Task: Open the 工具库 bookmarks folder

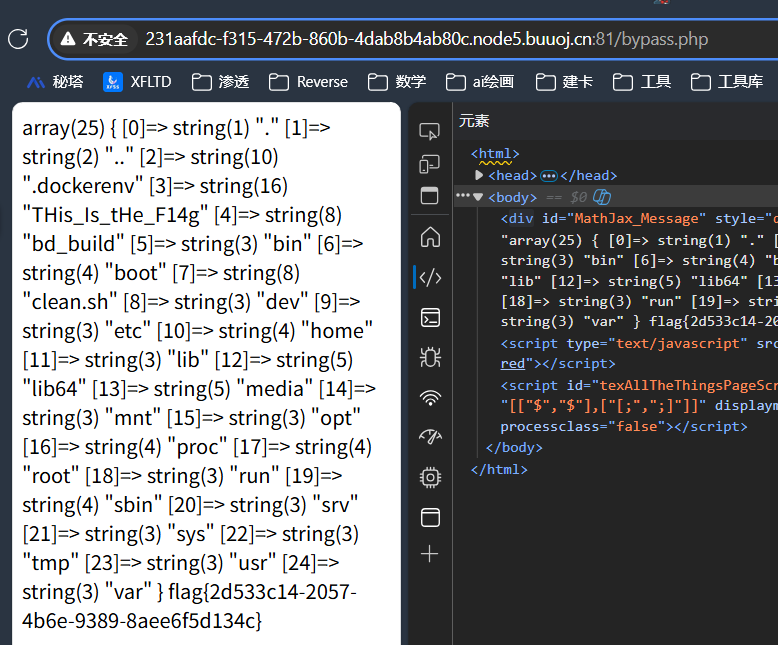Action: (727, 82)
